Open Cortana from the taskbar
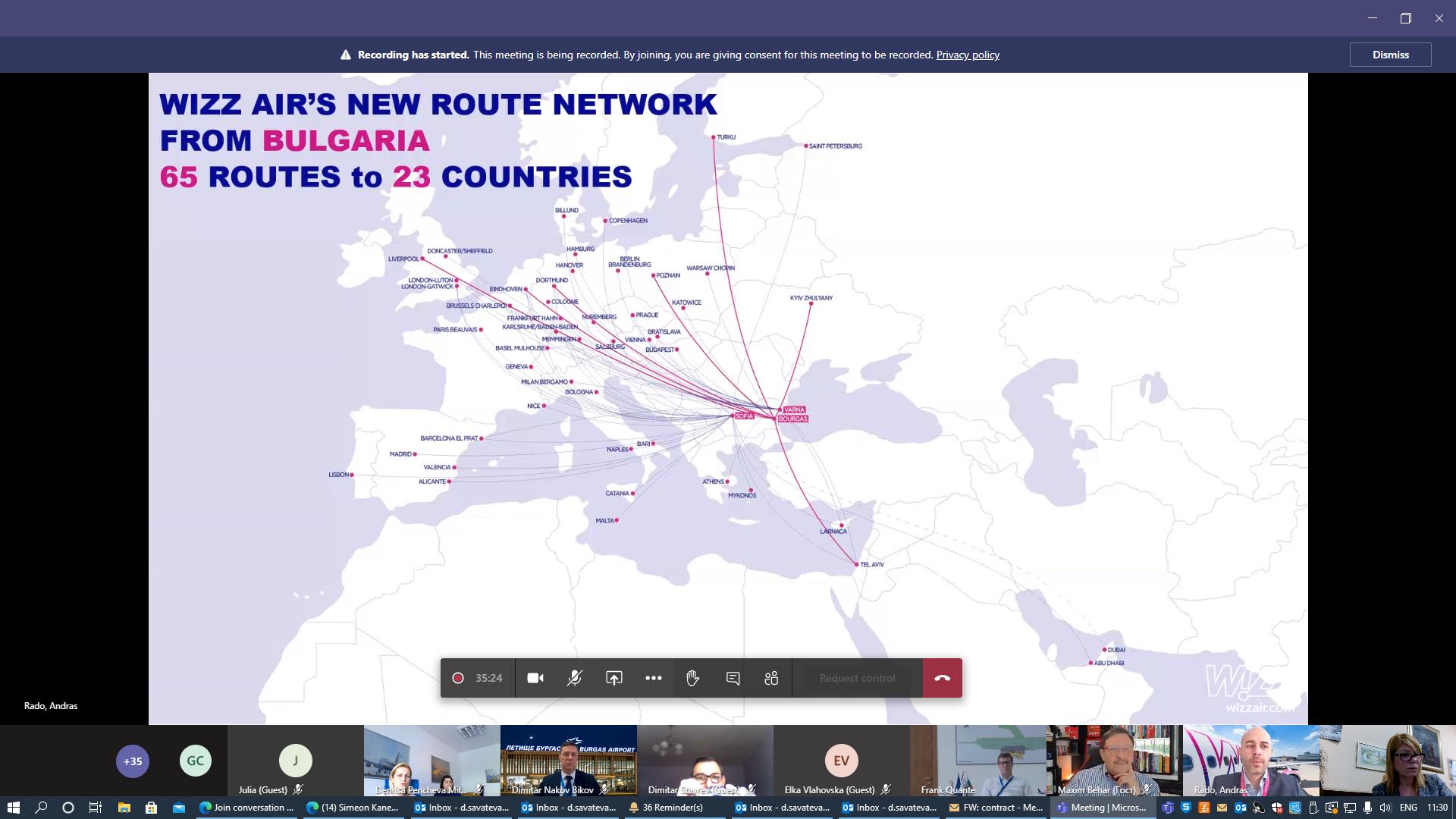This screenshot has height=819, width=1456. 68,808
